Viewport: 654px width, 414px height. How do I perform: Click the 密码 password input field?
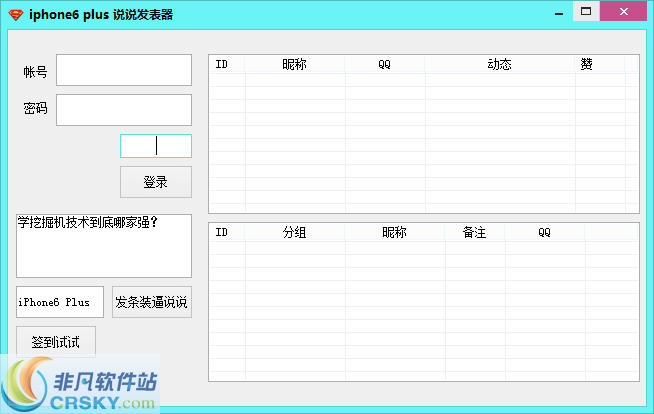pos(124,110)
